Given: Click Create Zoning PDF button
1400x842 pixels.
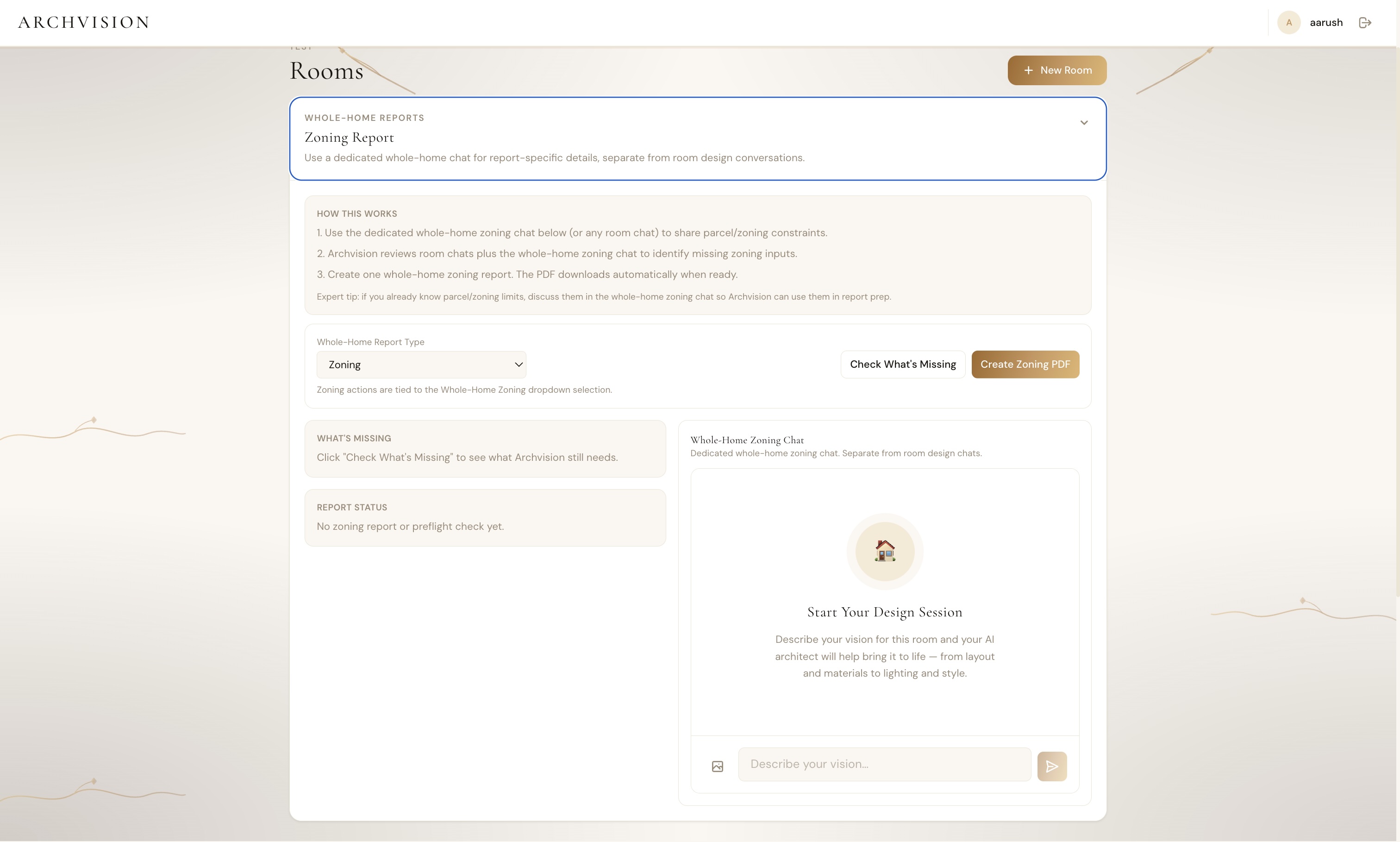Looking at the screenshot, I should tap(1025, 364).
